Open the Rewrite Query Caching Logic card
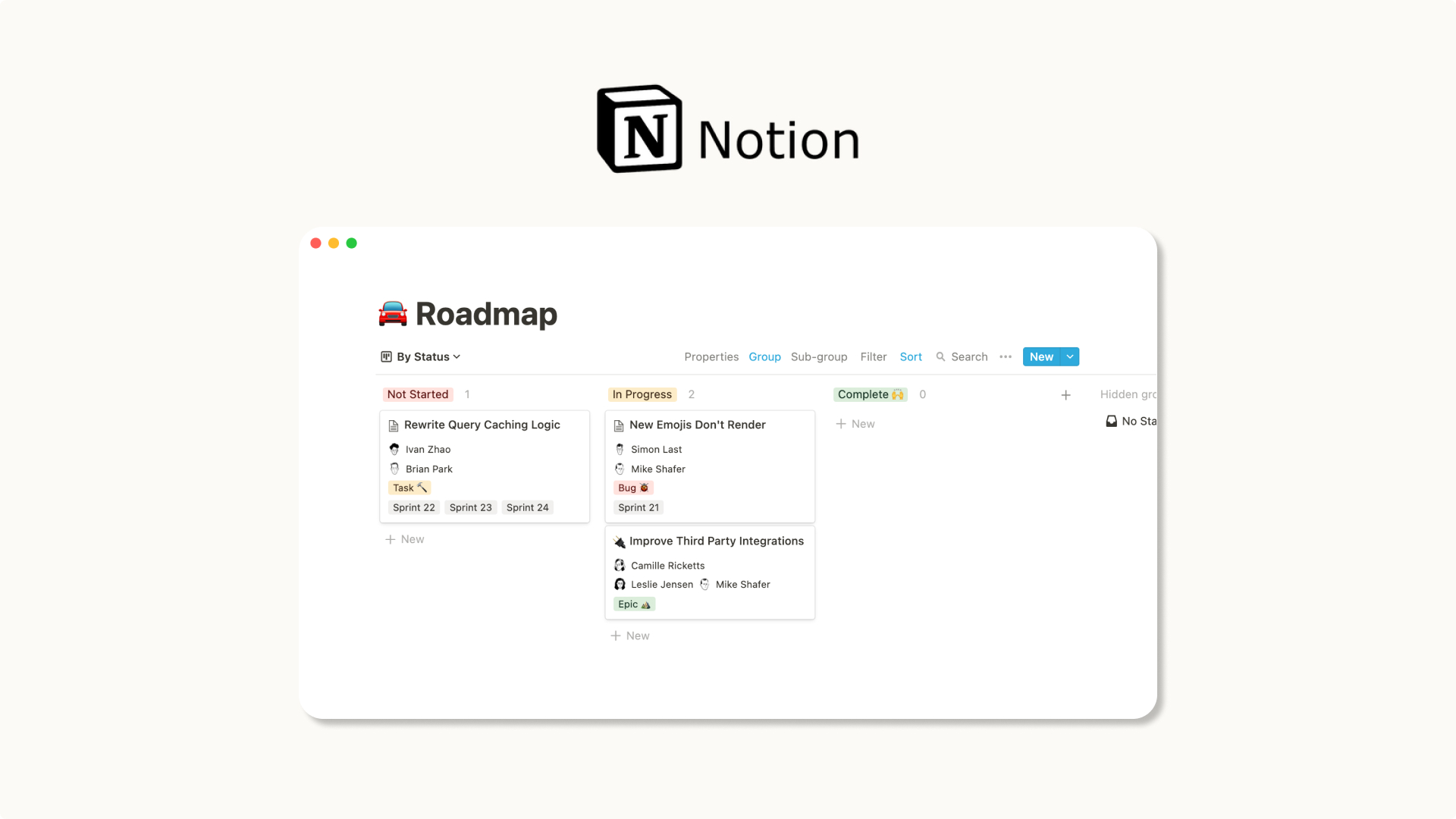The image size is (1456, 819). coord(485,466)
